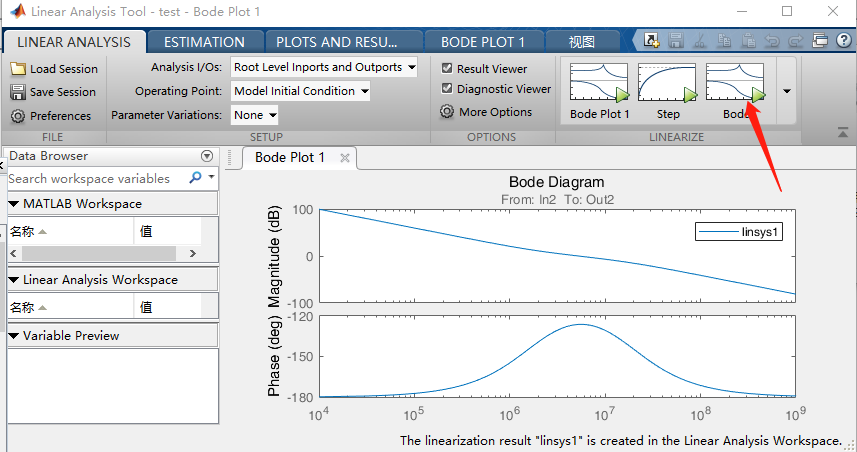Linearize with the new Bode plot thumbnail
857x452 pixels.
[x=735, y=82]
